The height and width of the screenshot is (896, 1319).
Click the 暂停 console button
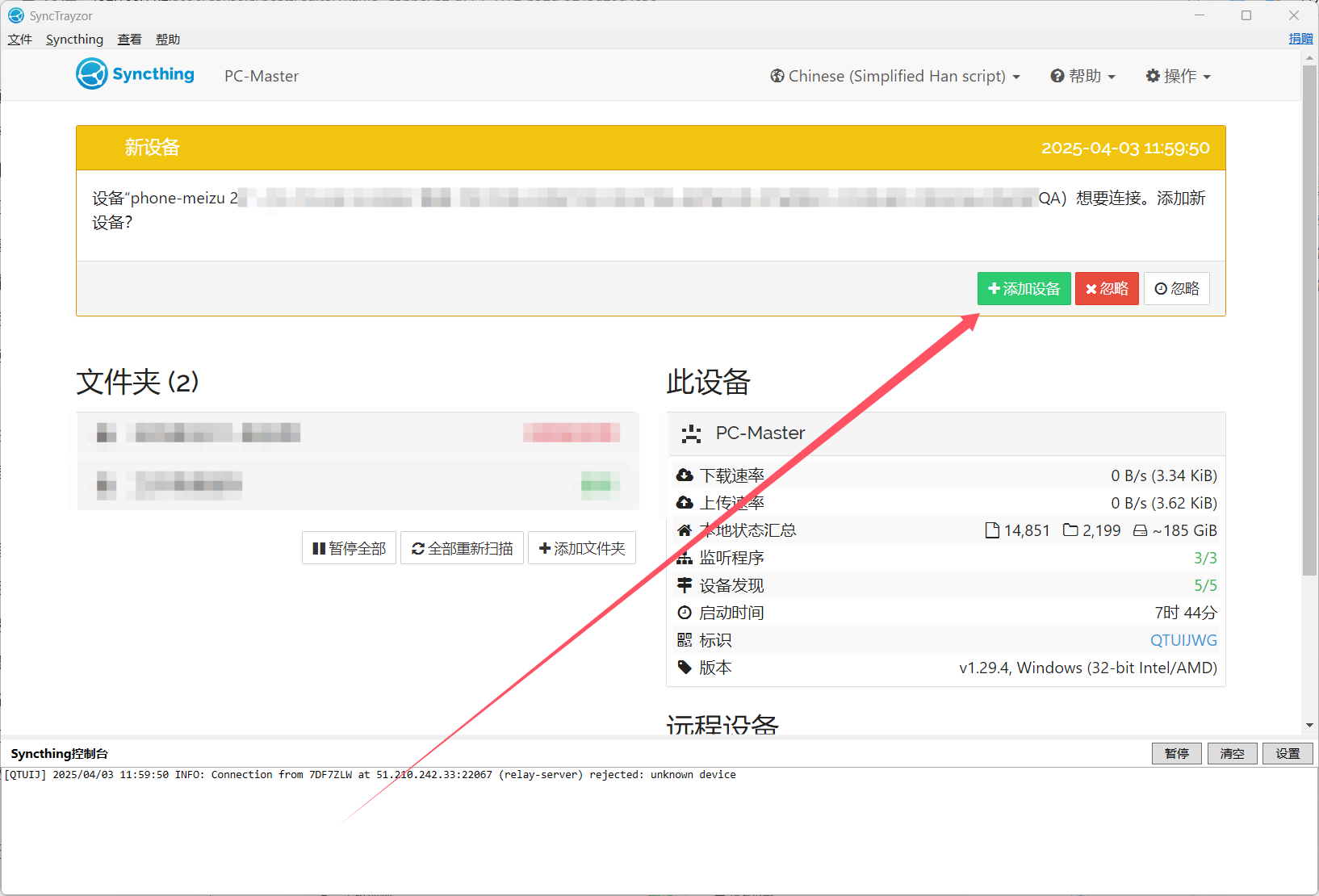(1177, 753)
